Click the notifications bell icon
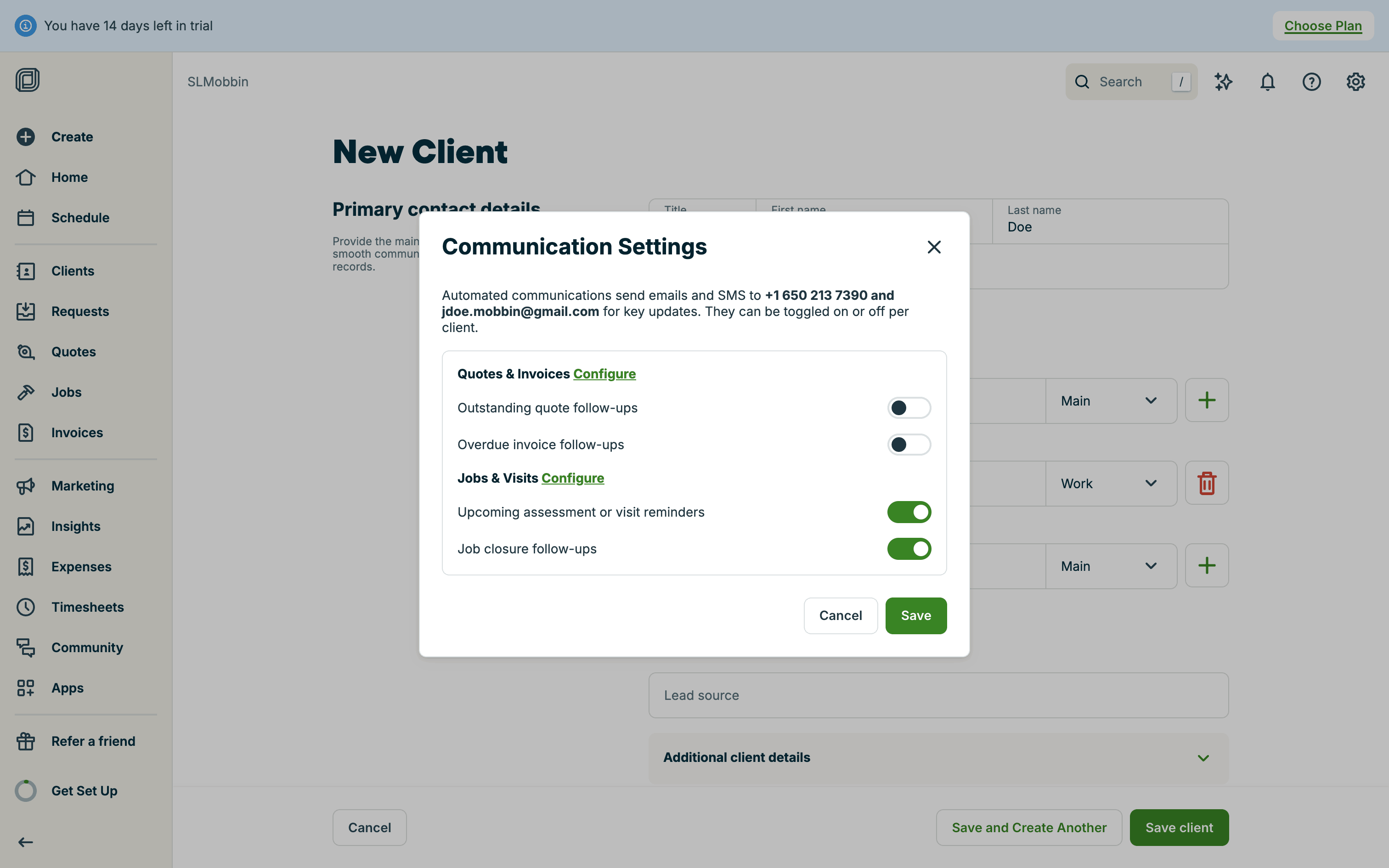 (1267, 82)
